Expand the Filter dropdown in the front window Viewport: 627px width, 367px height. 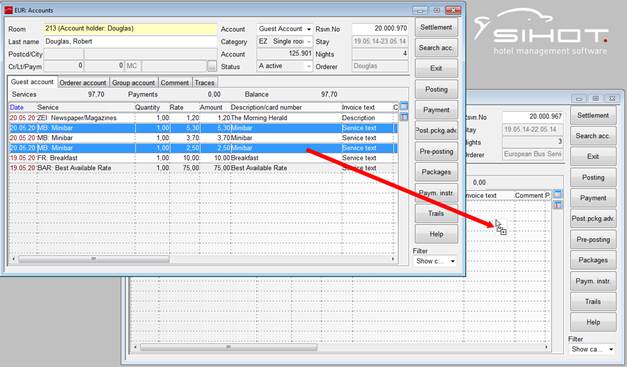tap(435, 261)
